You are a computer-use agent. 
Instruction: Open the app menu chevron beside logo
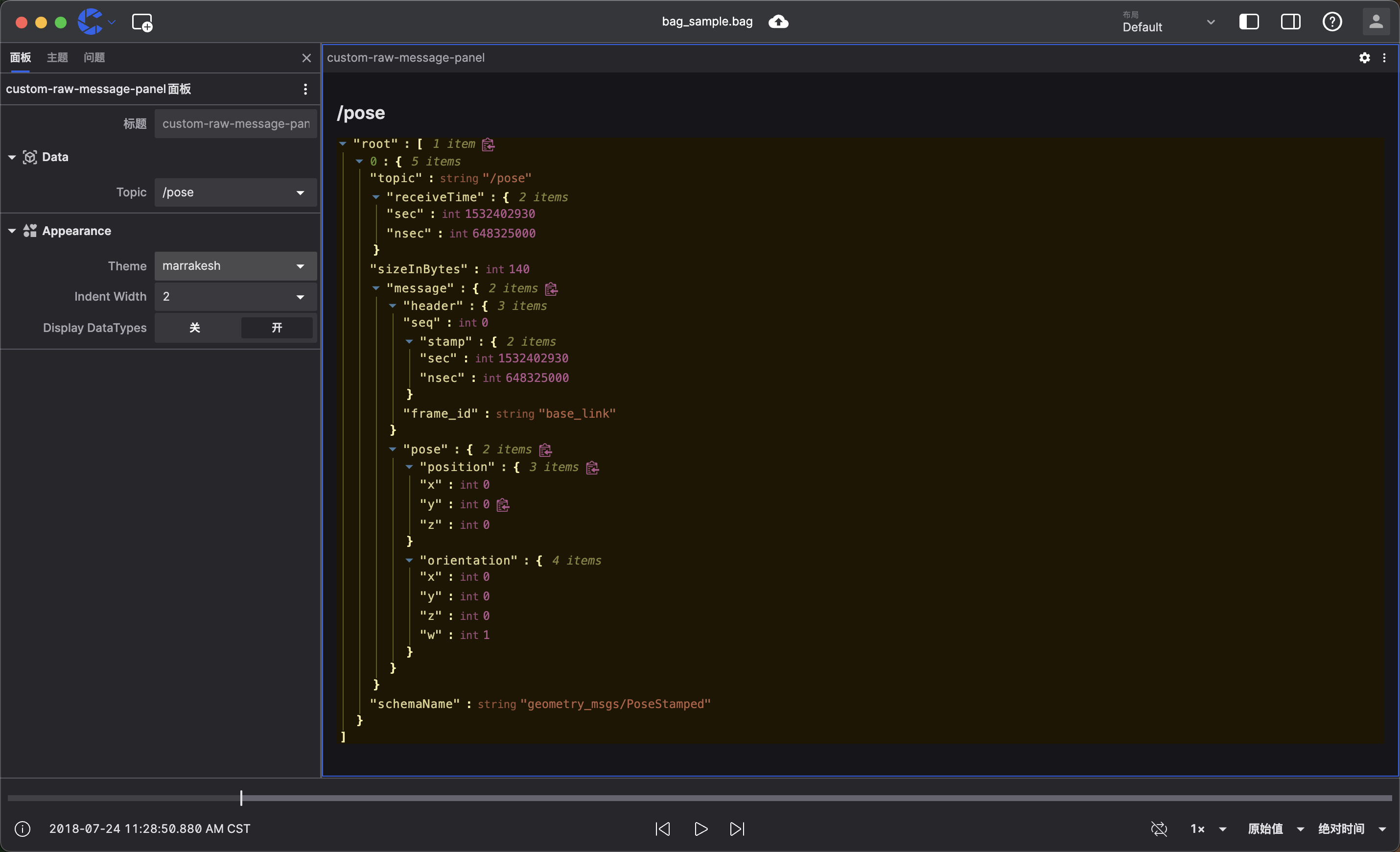point(112,22)
